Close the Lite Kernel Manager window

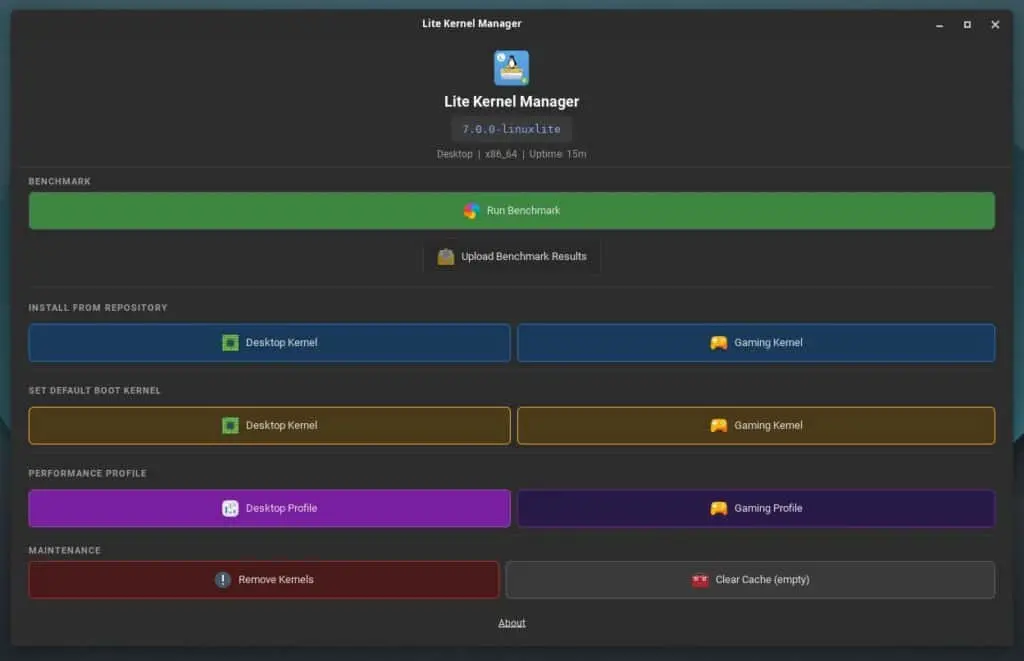click(995, 25)
